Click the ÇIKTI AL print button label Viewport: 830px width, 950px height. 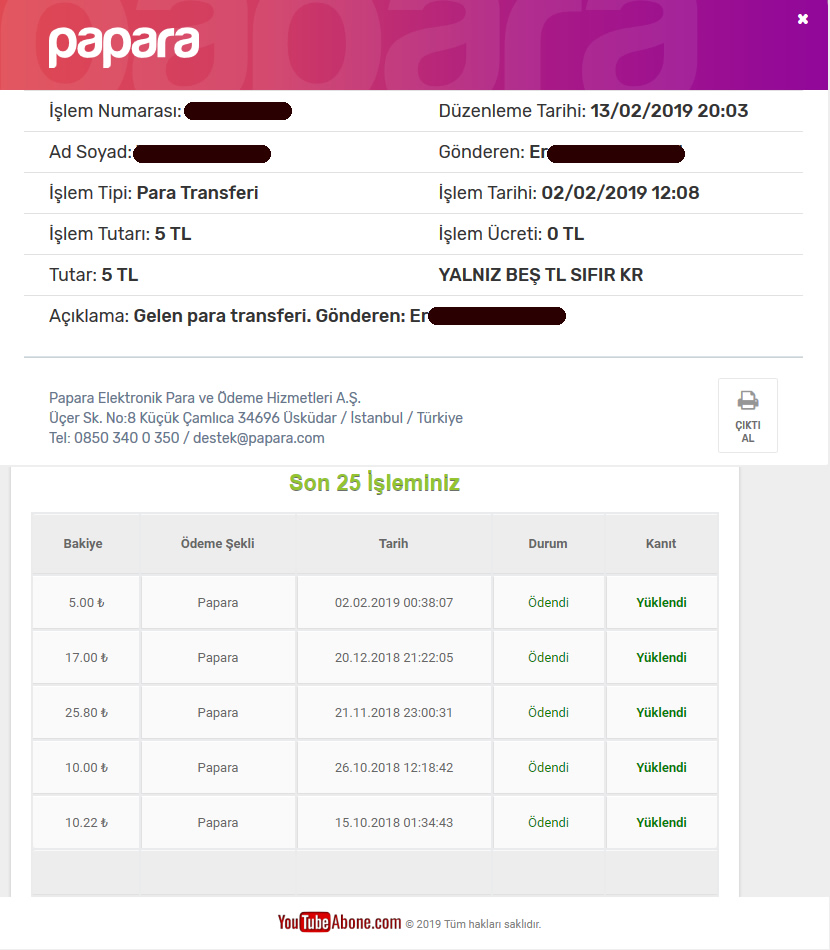tap(748, 431)
